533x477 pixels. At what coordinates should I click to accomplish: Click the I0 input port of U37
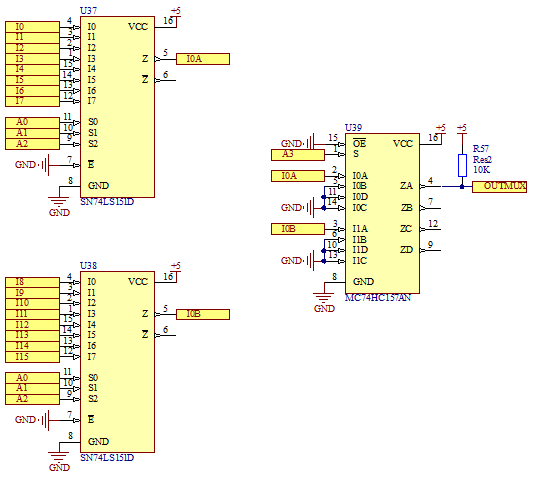click(32, 27)
